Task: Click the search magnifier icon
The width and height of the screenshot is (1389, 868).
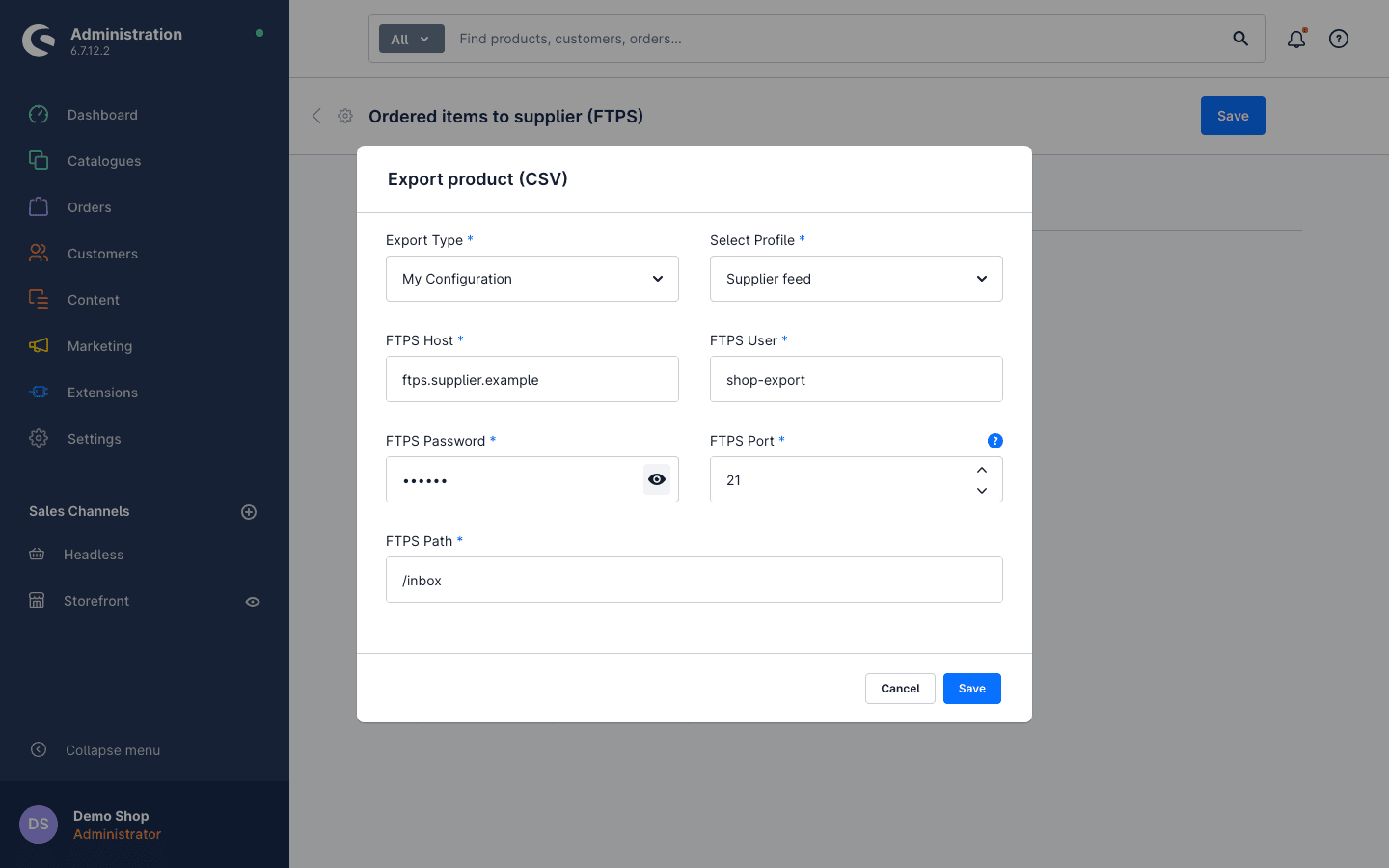Action: point(1240,39)
